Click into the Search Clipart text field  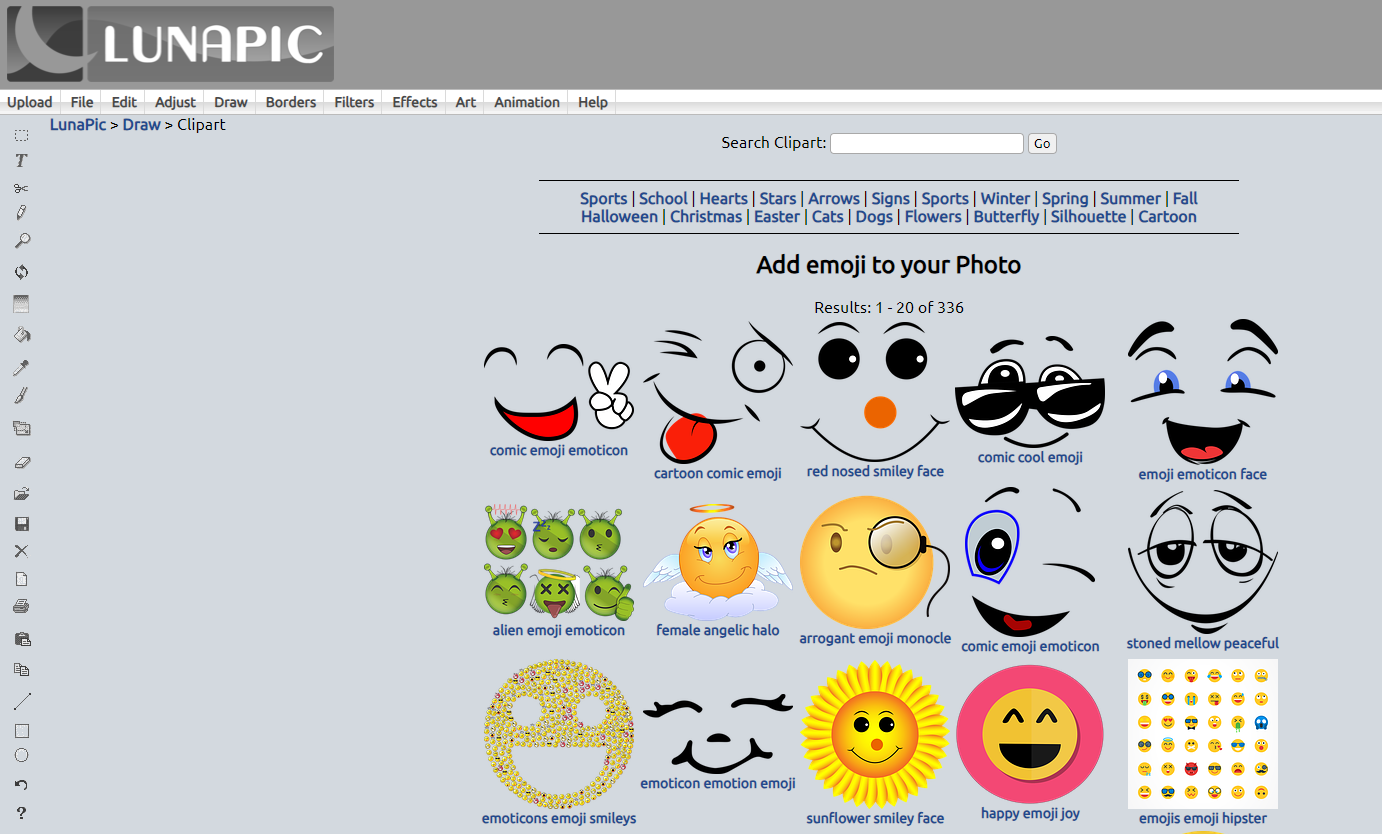[926, 144]
